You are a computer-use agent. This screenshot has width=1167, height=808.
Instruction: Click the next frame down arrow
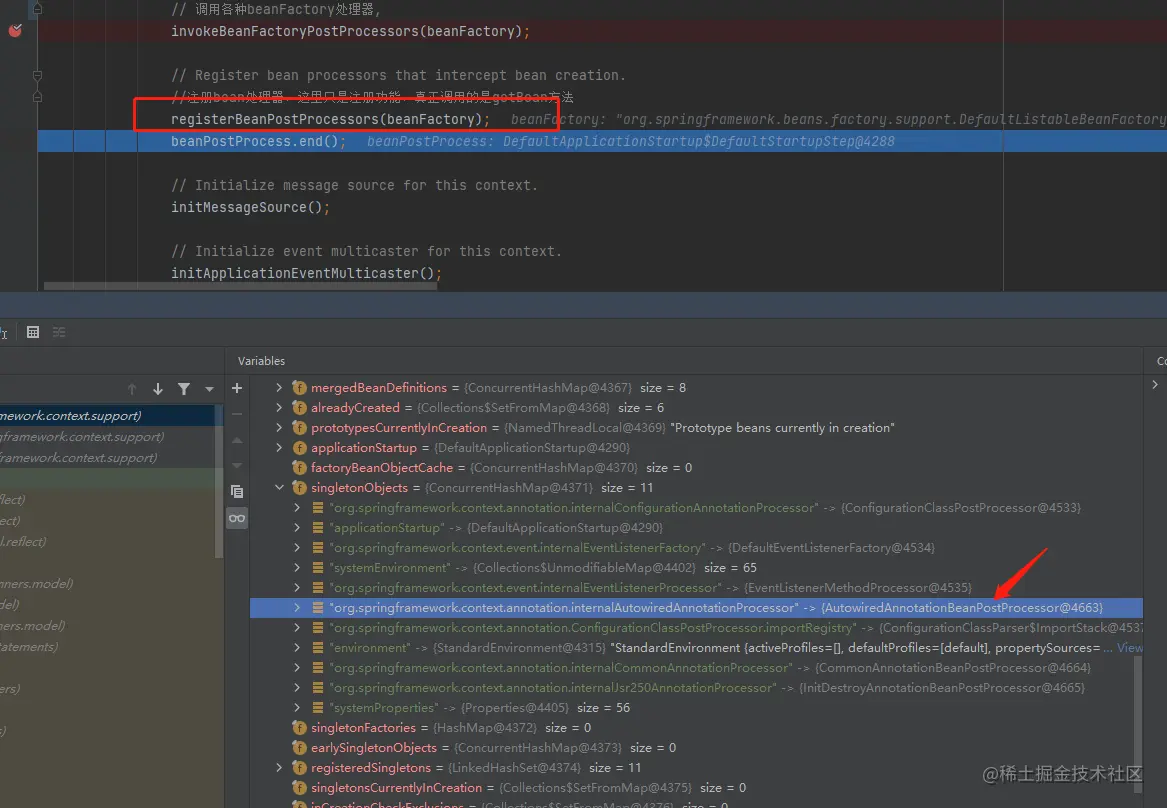click(x=158, y=388)
